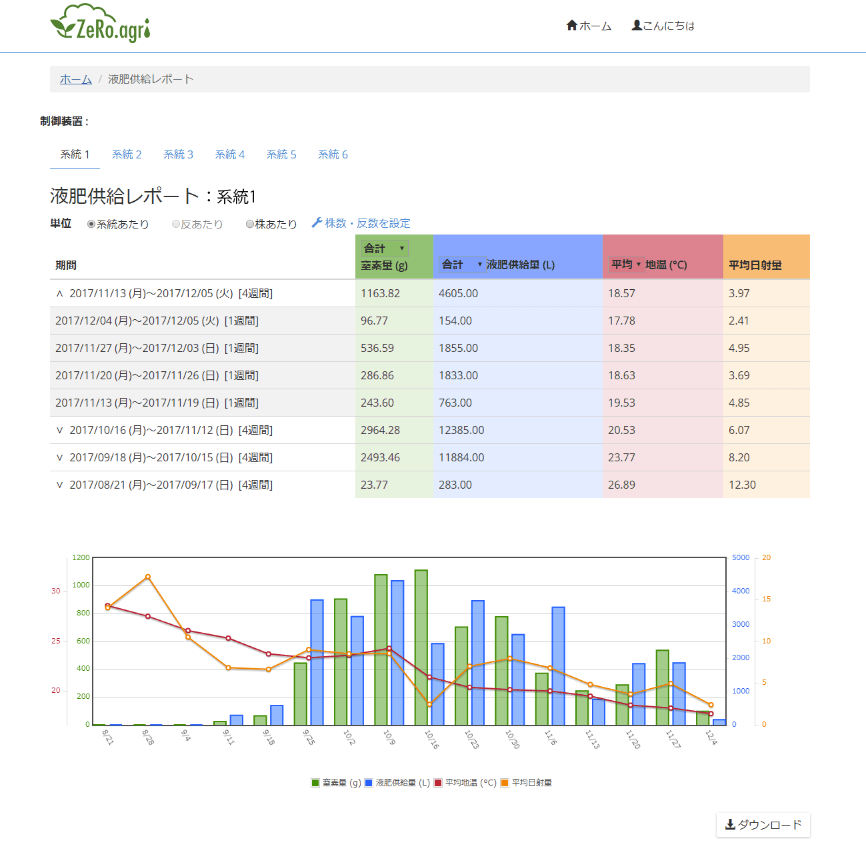
Task: Collapse the 2017/11/13–12/05 four-week row
Action: pos(59,293)
